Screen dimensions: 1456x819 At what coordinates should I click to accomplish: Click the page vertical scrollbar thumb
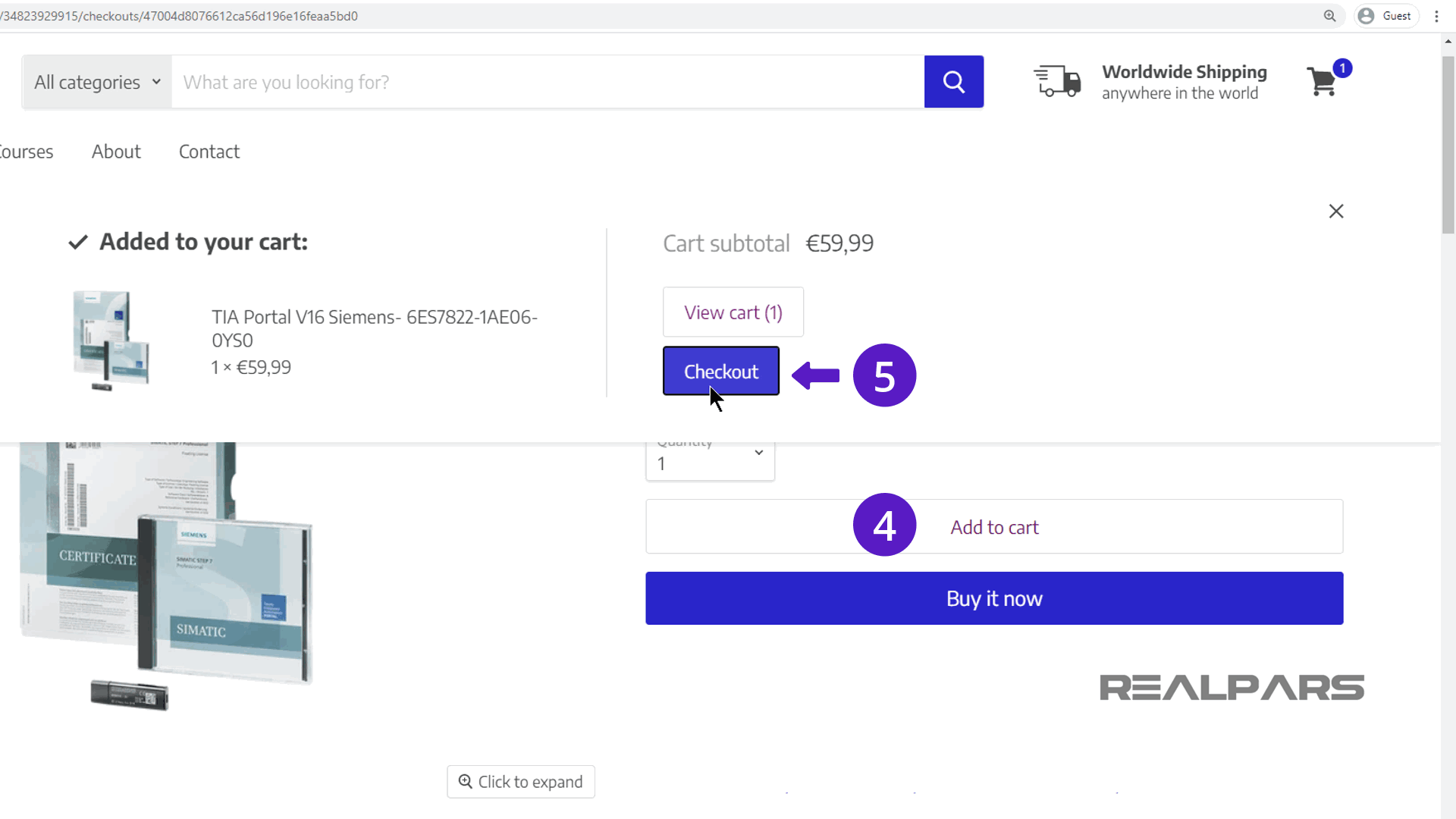(1448, 144)
